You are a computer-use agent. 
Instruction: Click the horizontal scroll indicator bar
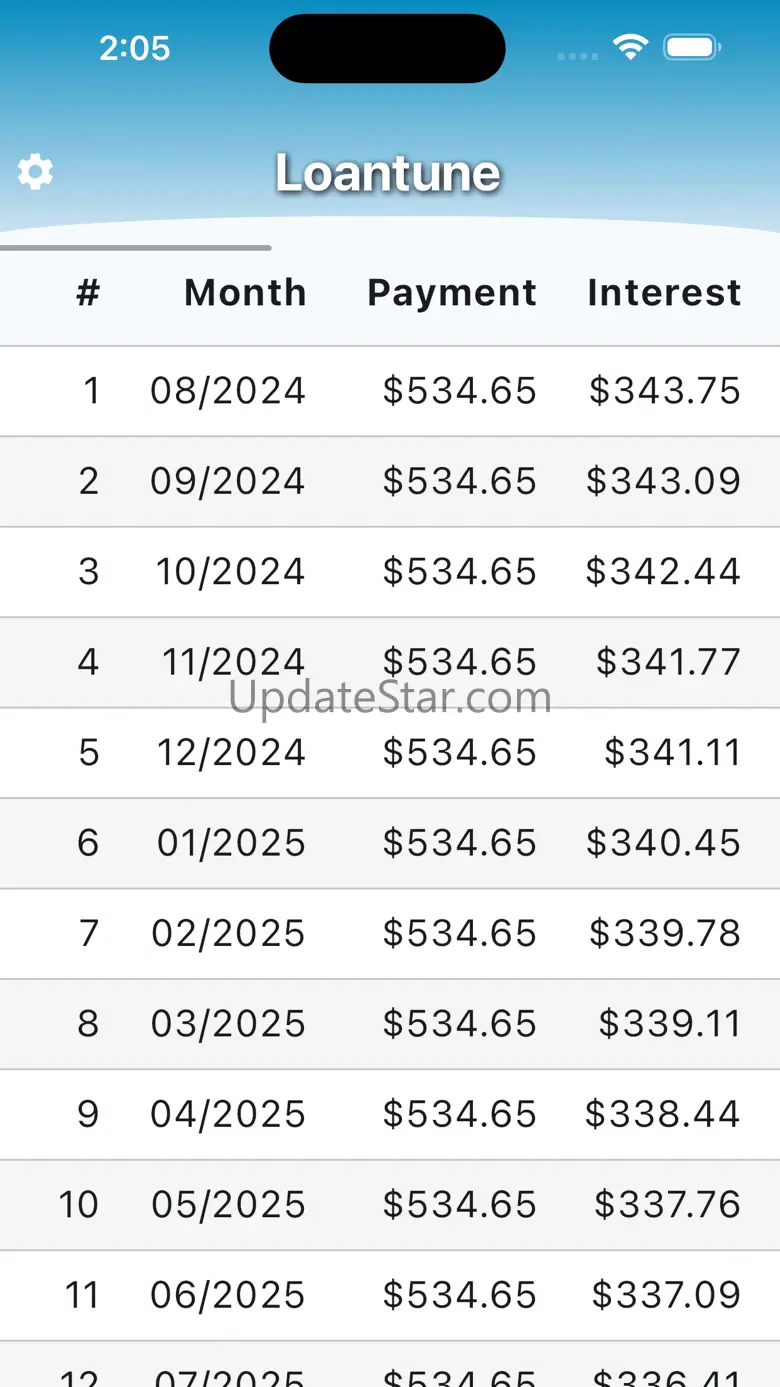pos(135,247)
